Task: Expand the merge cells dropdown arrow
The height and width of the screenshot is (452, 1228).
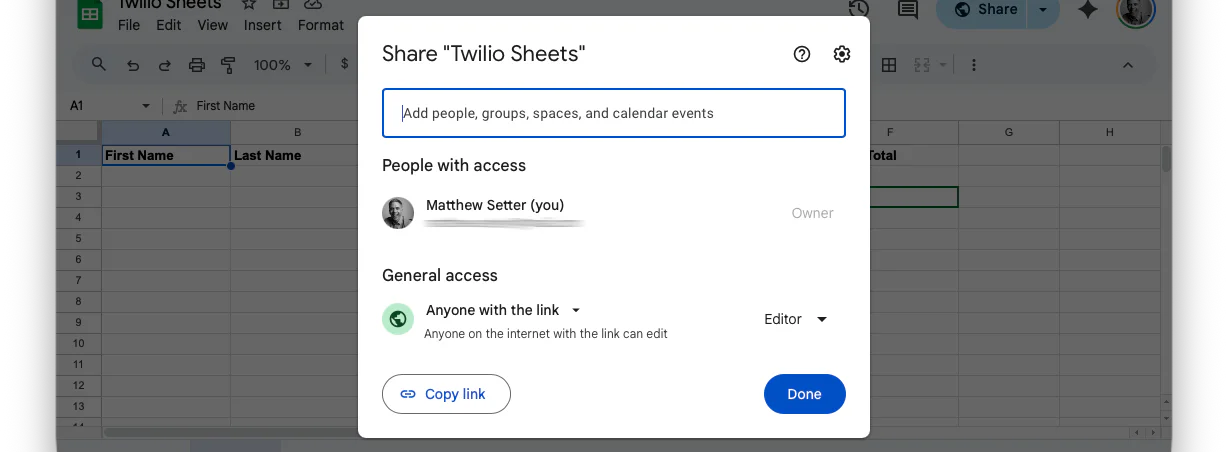Action: click(943, 65)
